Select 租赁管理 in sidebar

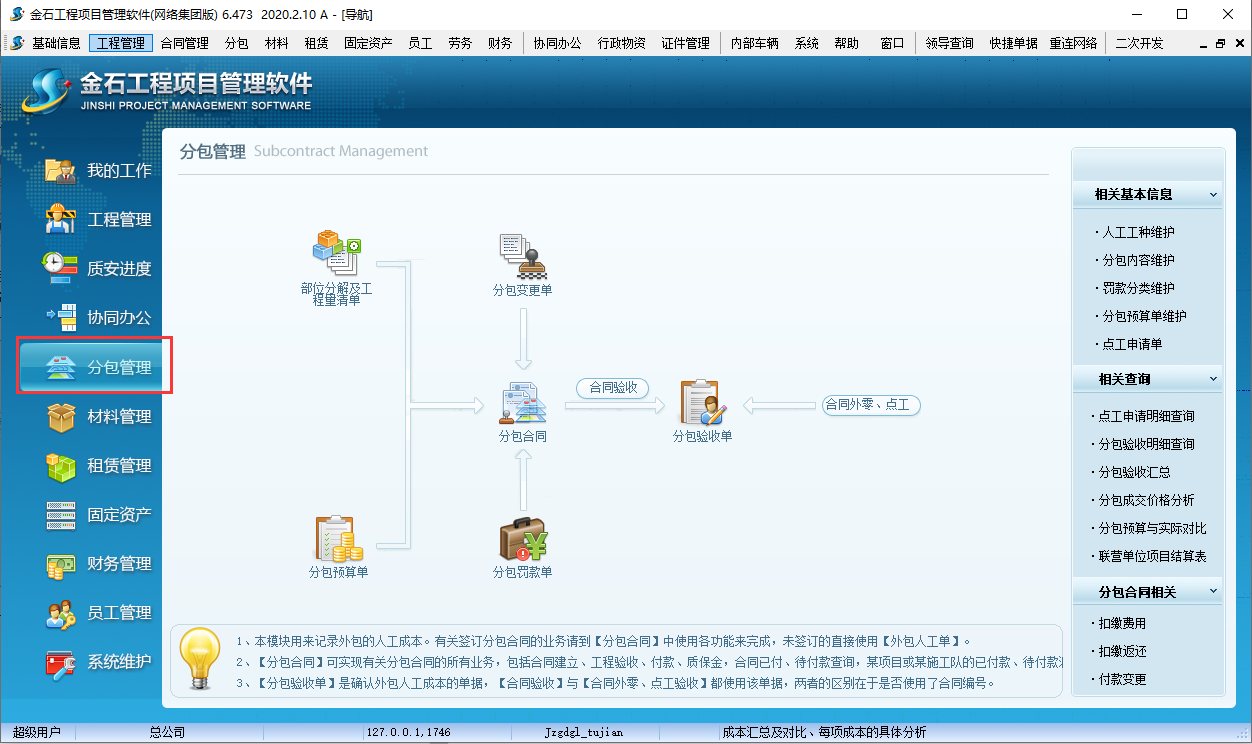pyautogui.click(x=98, y=465)
